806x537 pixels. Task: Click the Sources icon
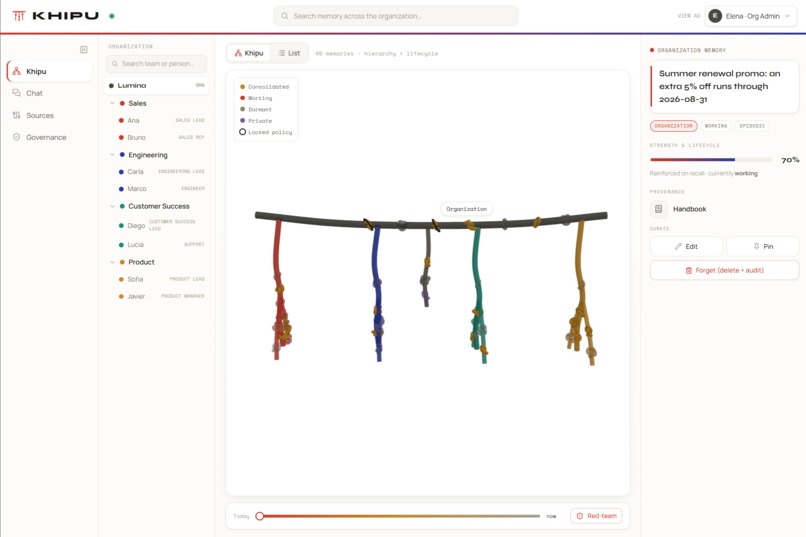[16, 116]
